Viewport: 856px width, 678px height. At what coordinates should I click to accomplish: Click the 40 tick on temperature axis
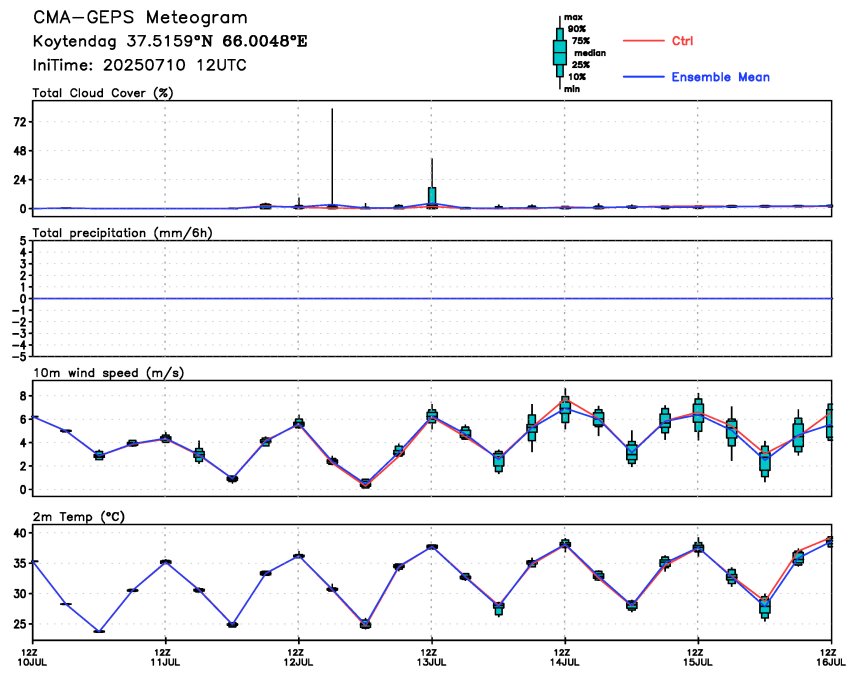[x=20, y=533]
